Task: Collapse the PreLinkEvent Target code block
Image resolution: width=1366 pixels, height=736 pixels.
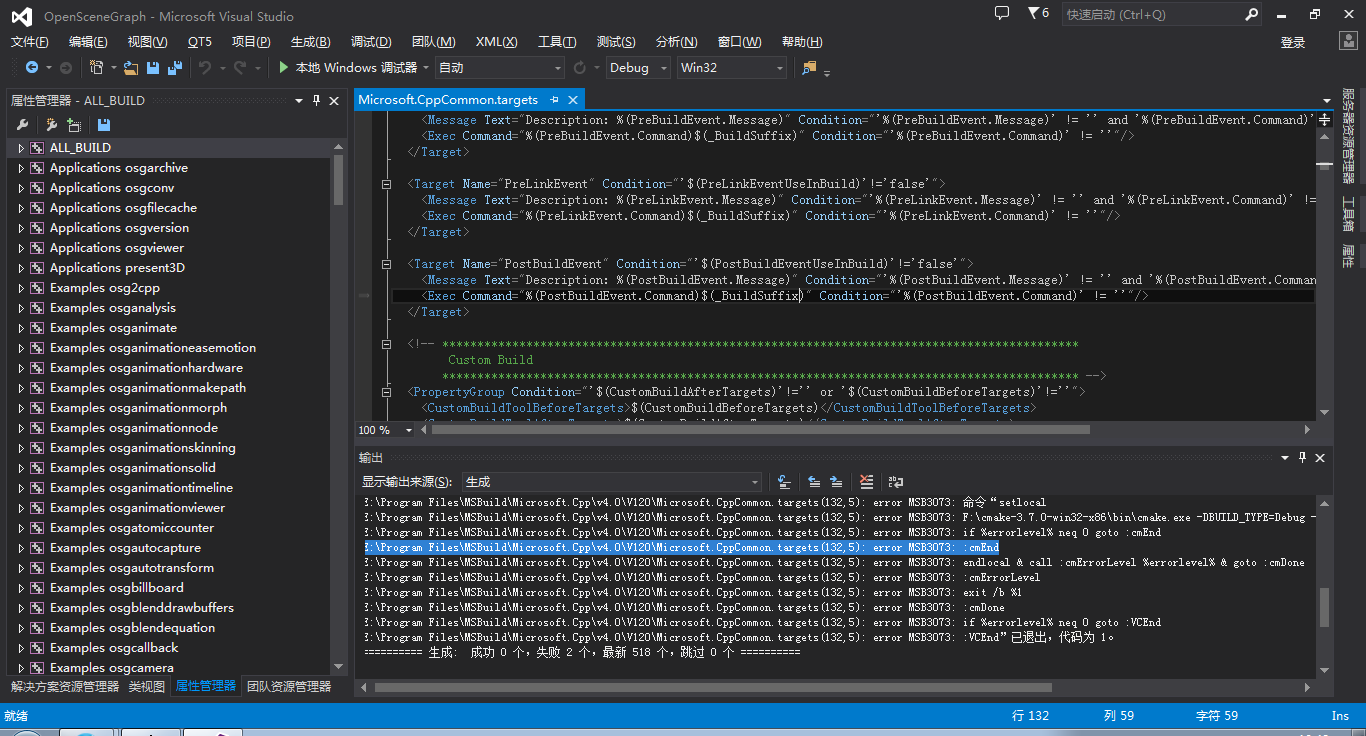Action: (387, 184)
